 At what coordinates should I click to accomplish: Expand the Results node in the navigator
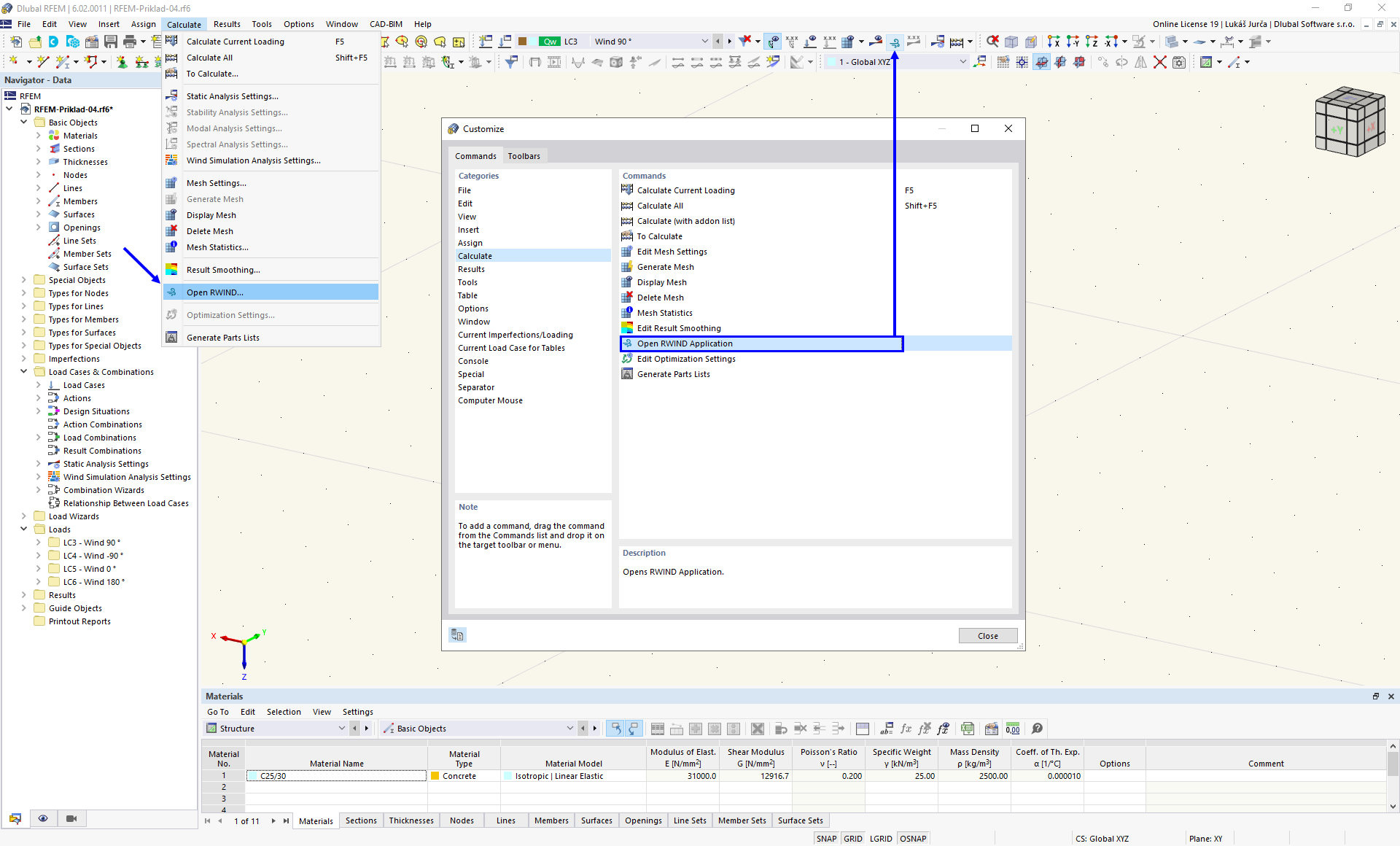(24, 595)
